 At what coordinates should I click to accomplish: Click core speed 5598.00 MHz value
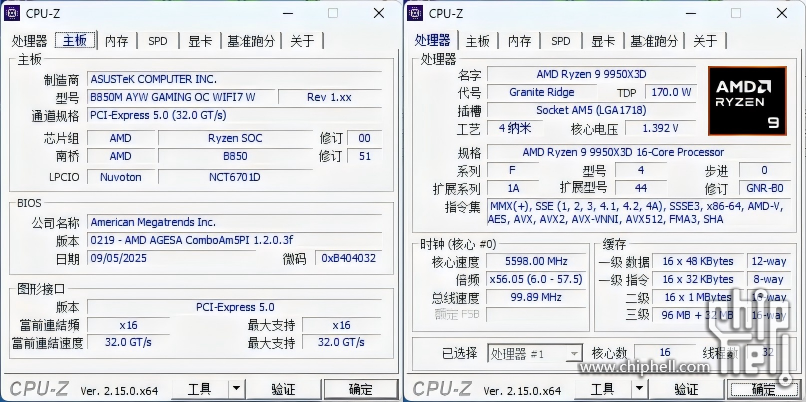[x=536, y=261]
